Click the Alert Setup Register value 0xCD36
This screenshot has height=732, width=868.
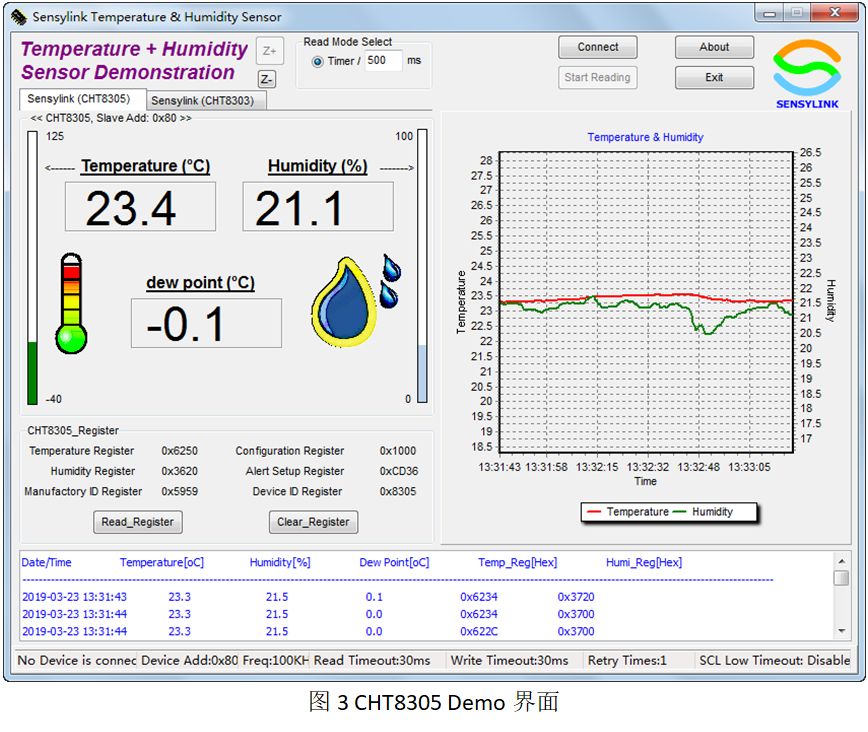click(399, 471)
